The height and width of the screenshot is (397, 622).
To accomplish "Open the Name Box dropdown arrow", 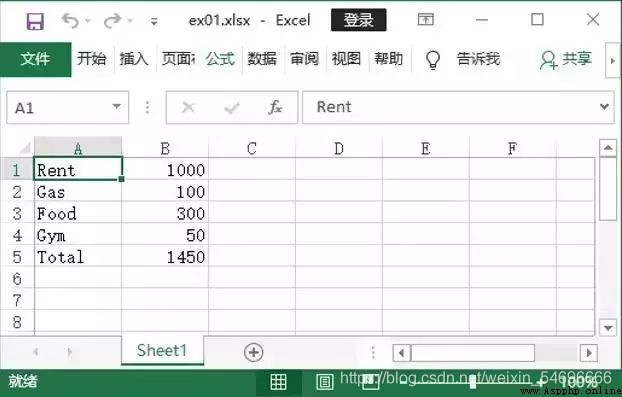I will click(116, 106).
